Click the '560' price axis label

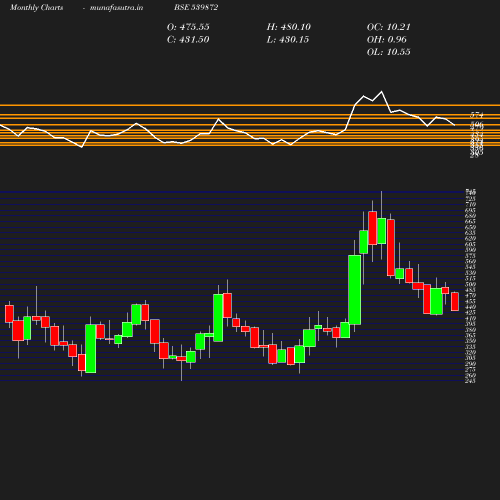click(x=470, y=261)
